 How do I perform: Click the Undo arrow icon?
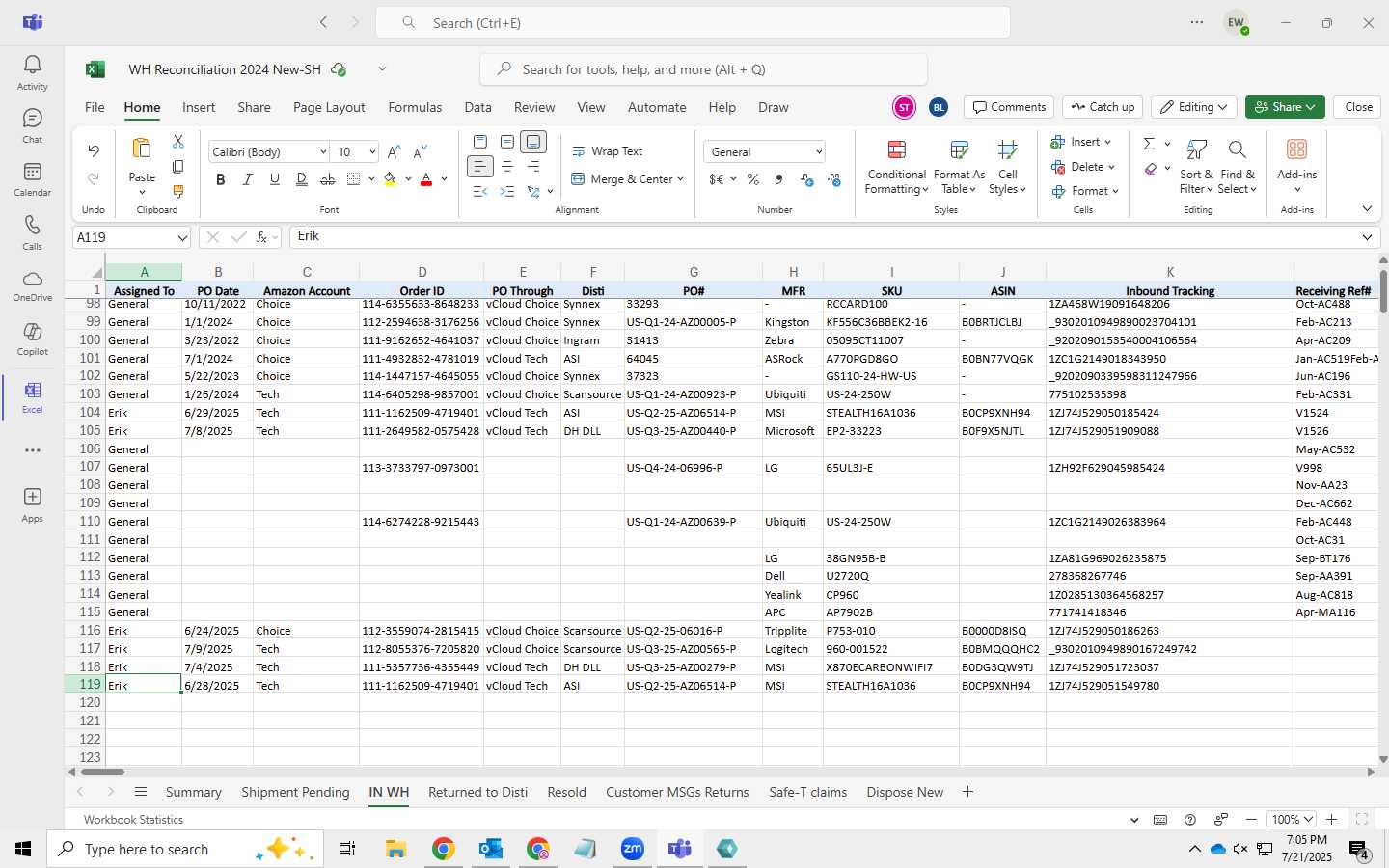tap(94, 150)
